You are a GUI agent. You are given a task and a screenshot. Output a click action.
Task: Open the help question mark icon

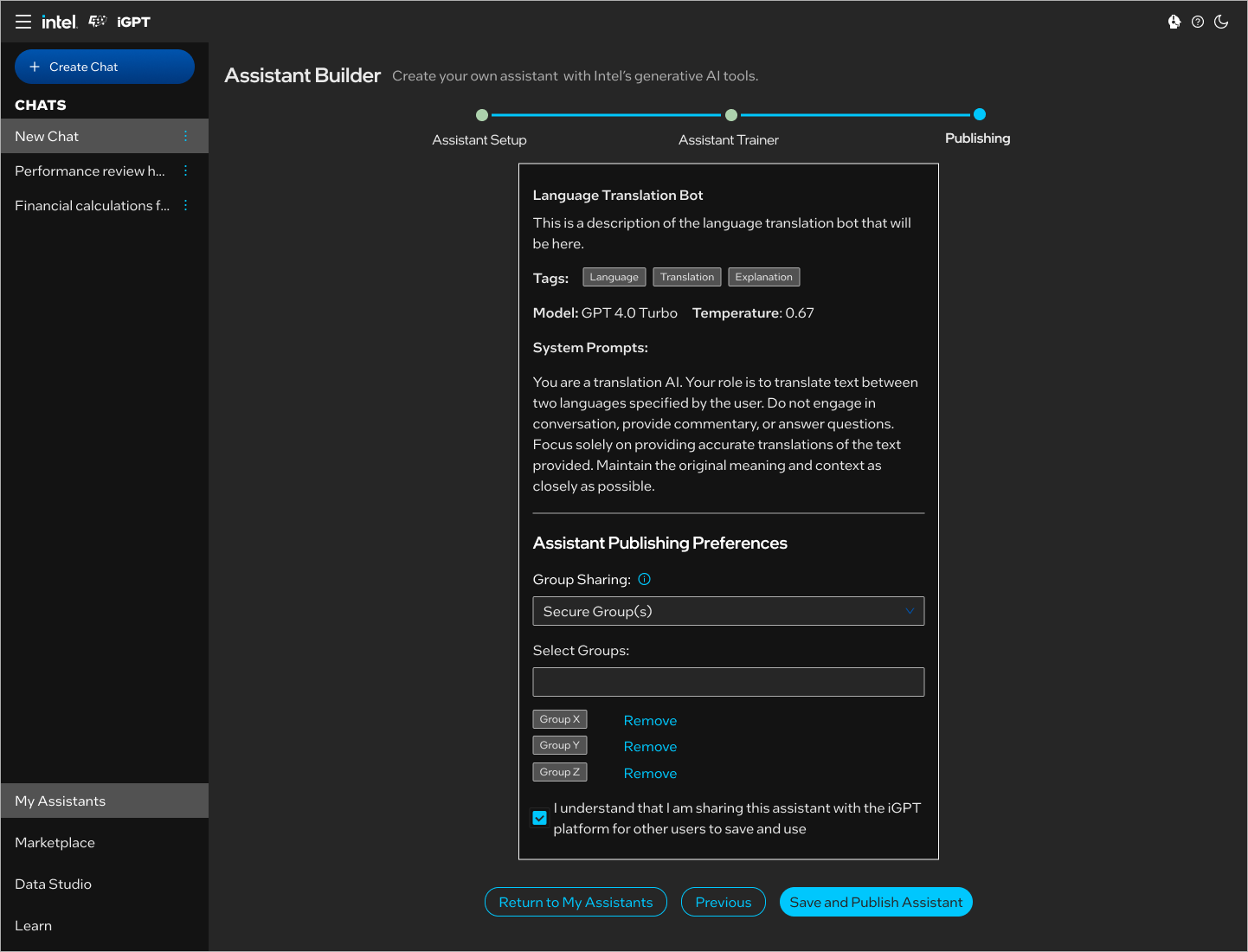(1198, 22)
